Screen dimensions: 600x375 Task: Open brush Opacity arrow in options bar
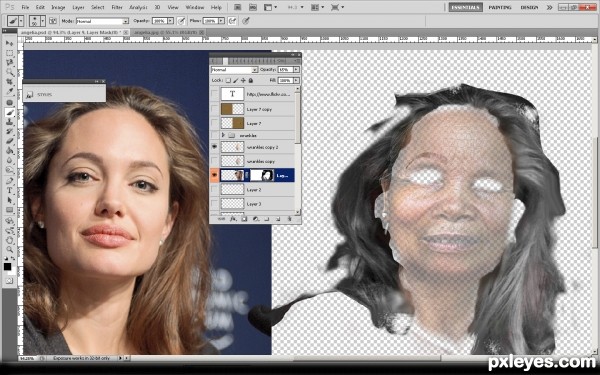[x=170, y=21]
